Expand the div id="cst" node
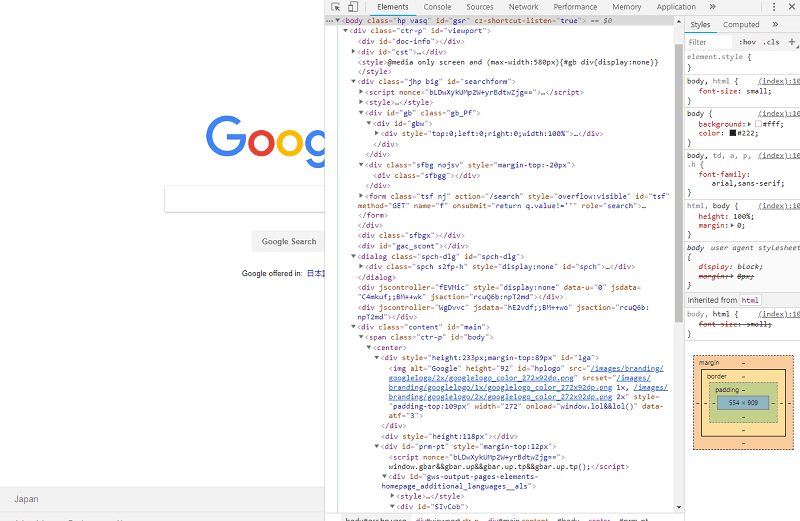 point(354,51)
